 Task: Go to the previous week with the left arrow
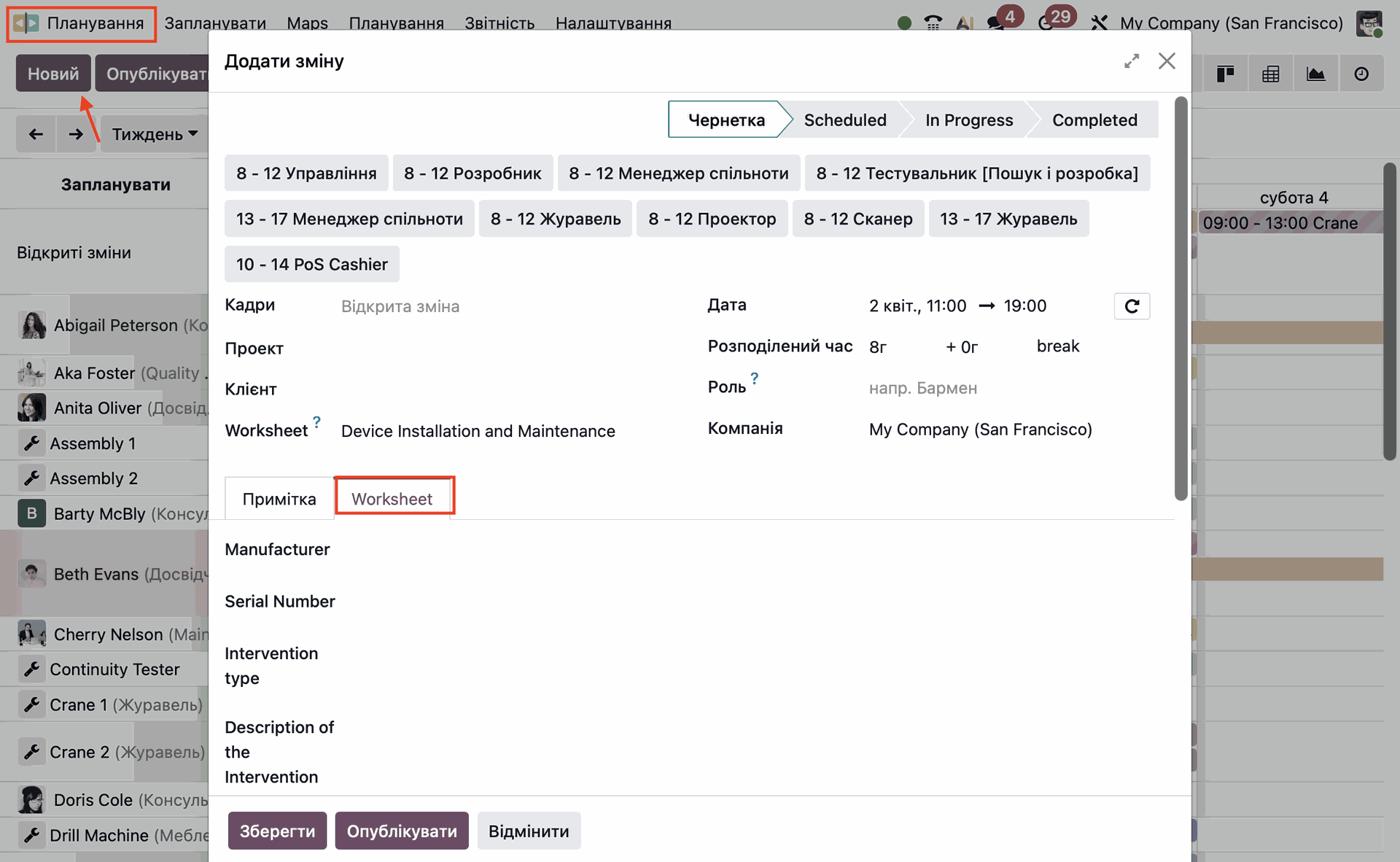36,134
